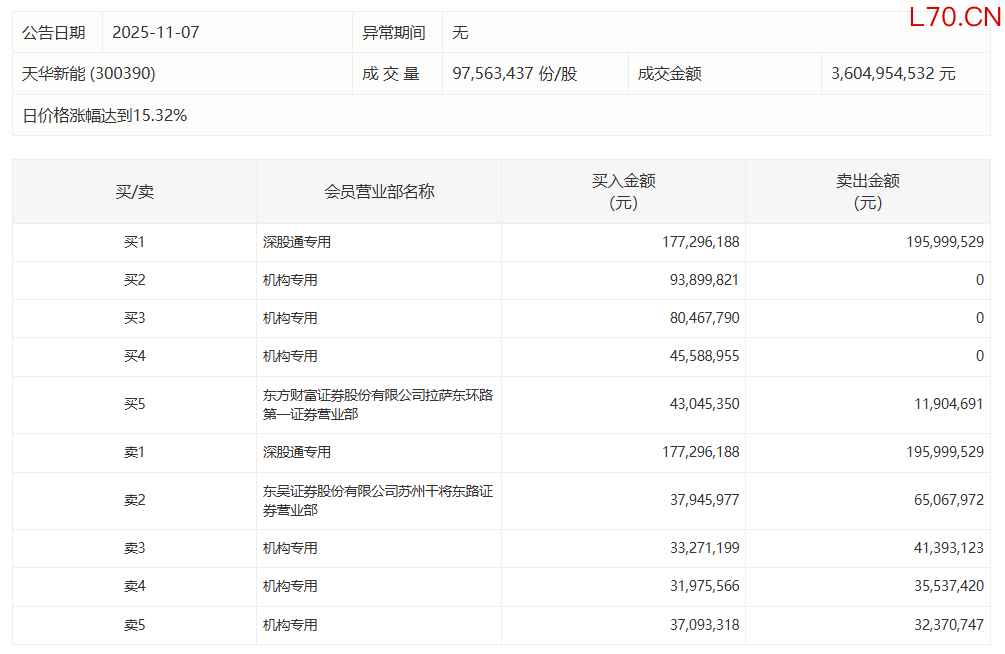Image resolution: width=1005 pixels, height=654 pixels.
Task: Click the announcement date 2025-11-07
Action: pyautogui.click(x=155, y=32)
